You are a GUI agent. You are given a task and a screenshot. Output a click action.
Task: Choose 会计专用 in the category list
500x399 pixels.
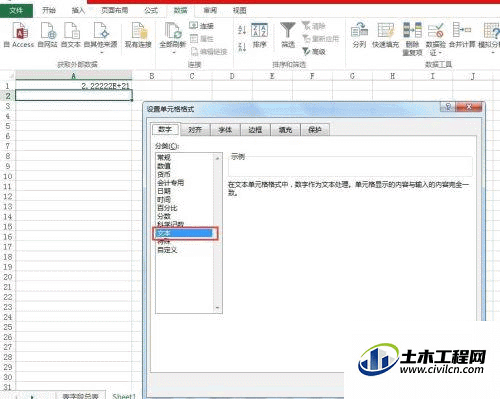pyautogui.click(x=185, y=183)
